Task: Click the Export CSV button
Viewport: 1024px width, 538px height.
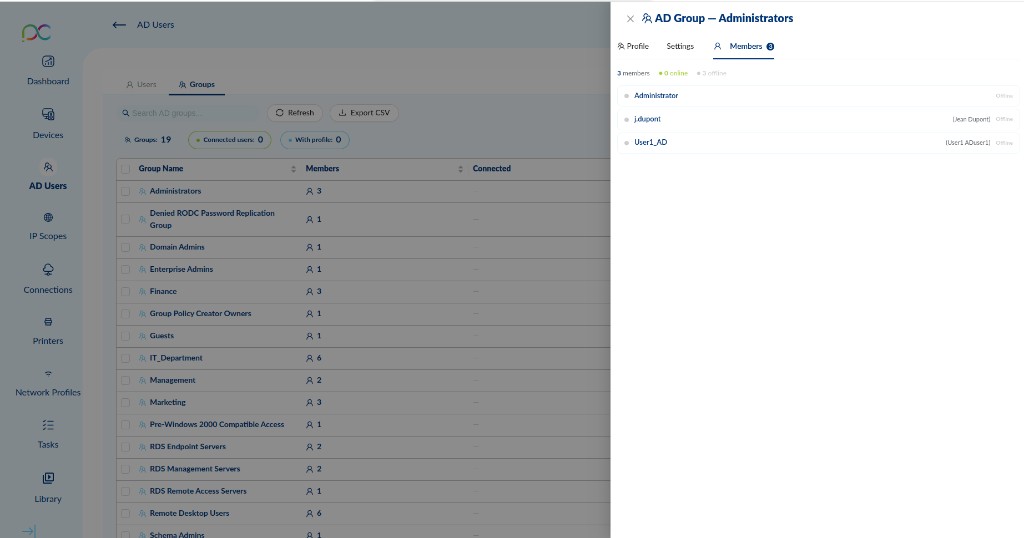Action: [x=364, y=113]
